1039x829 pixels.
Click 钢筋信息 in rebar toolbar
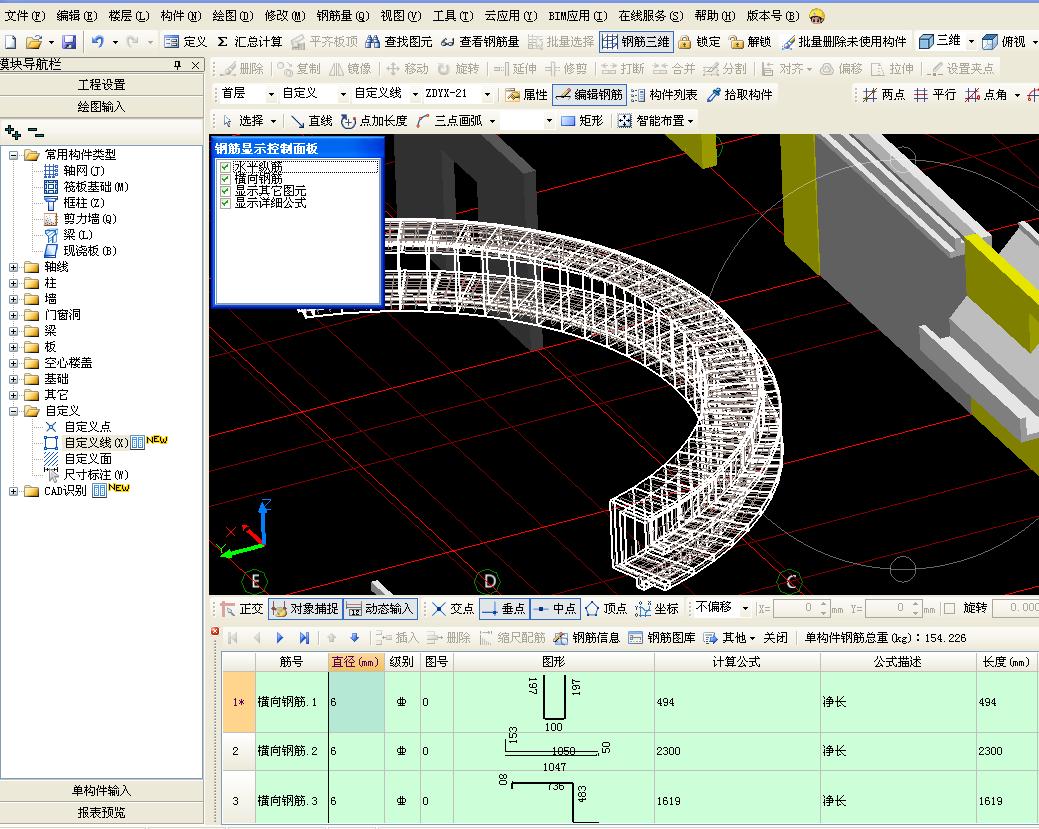(x=587, y=638)
